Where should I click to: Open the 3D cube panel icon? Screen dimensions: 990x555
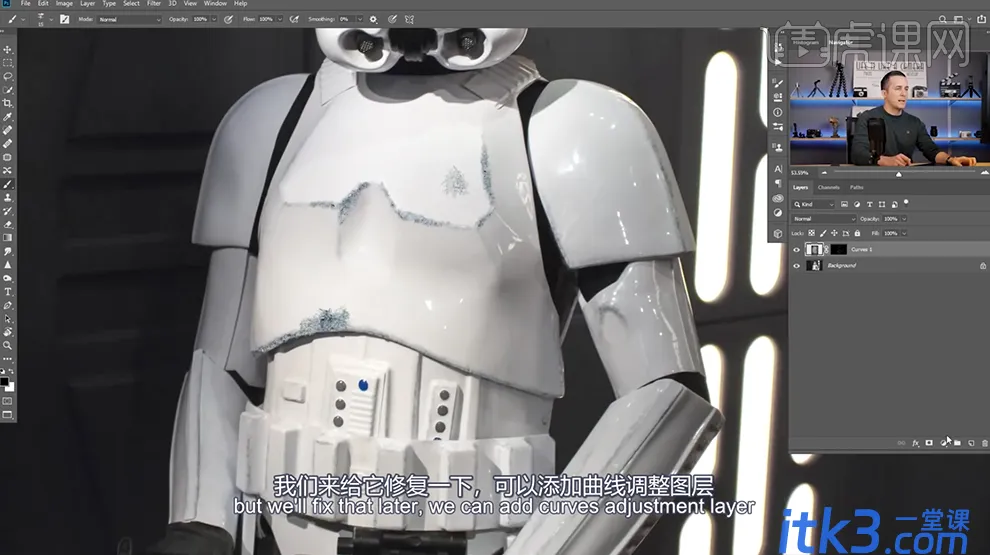pyautogui.click(x=778, y=234)
